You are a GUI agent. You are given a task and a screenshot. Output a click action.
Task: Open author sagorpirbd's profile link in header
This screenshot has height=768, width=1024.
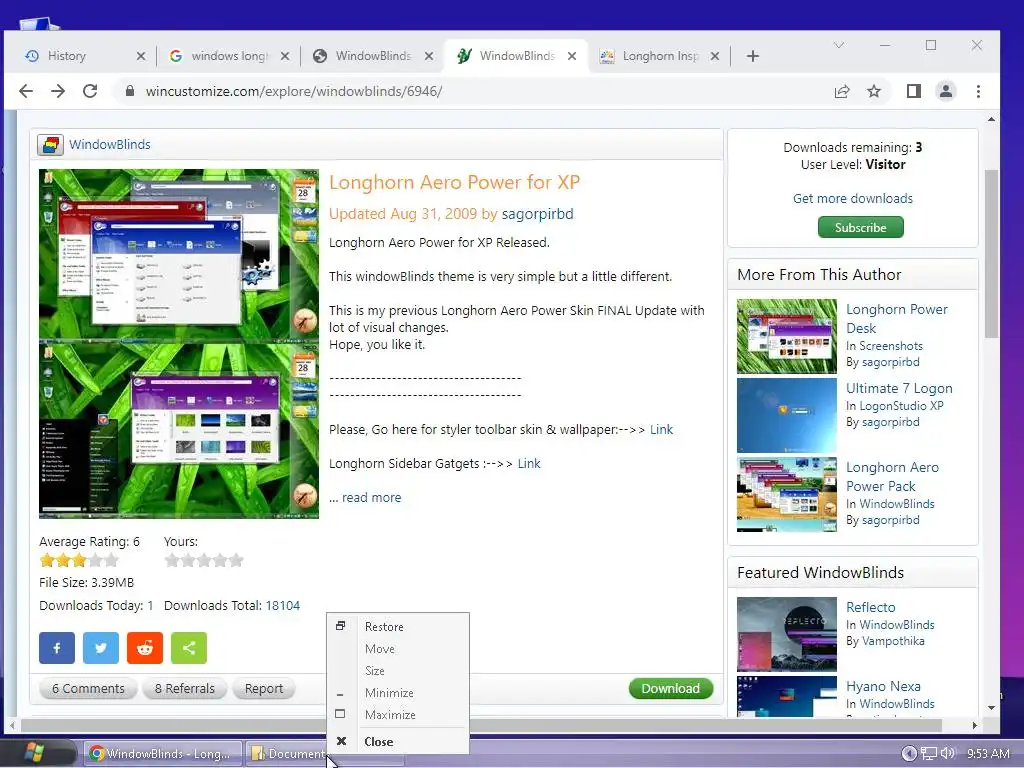coord(537,214)
